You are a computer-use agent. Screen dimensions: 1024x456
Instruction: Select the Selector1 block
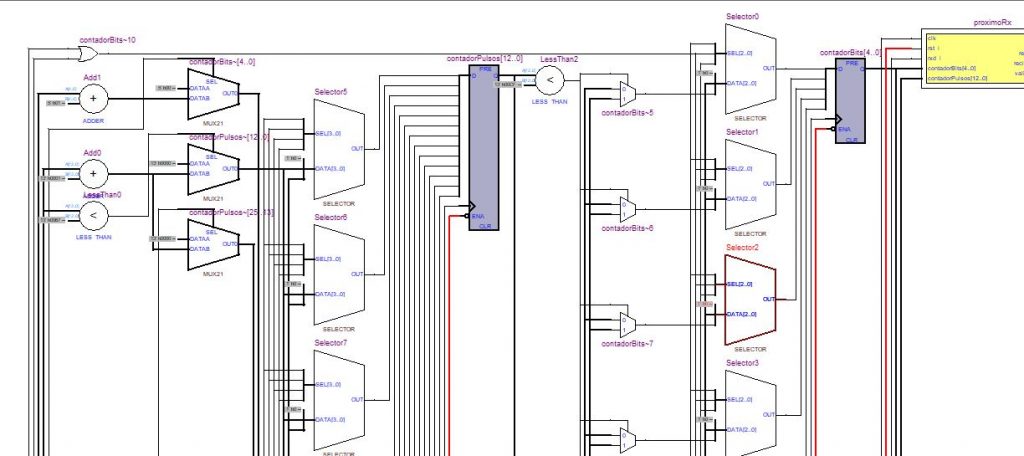751,183
